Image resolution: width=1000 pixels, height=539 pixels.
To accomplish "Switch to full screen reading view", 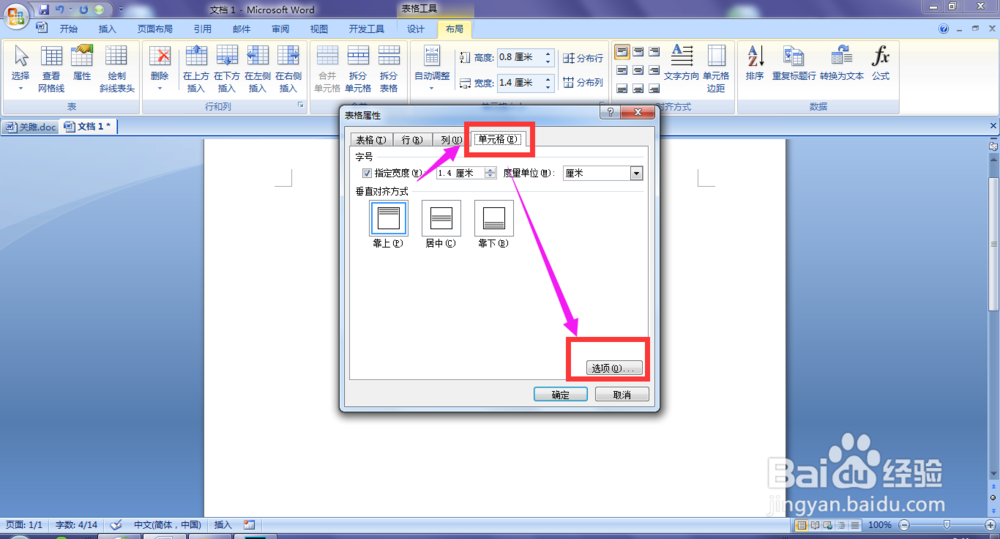I will tap(814, 525).
